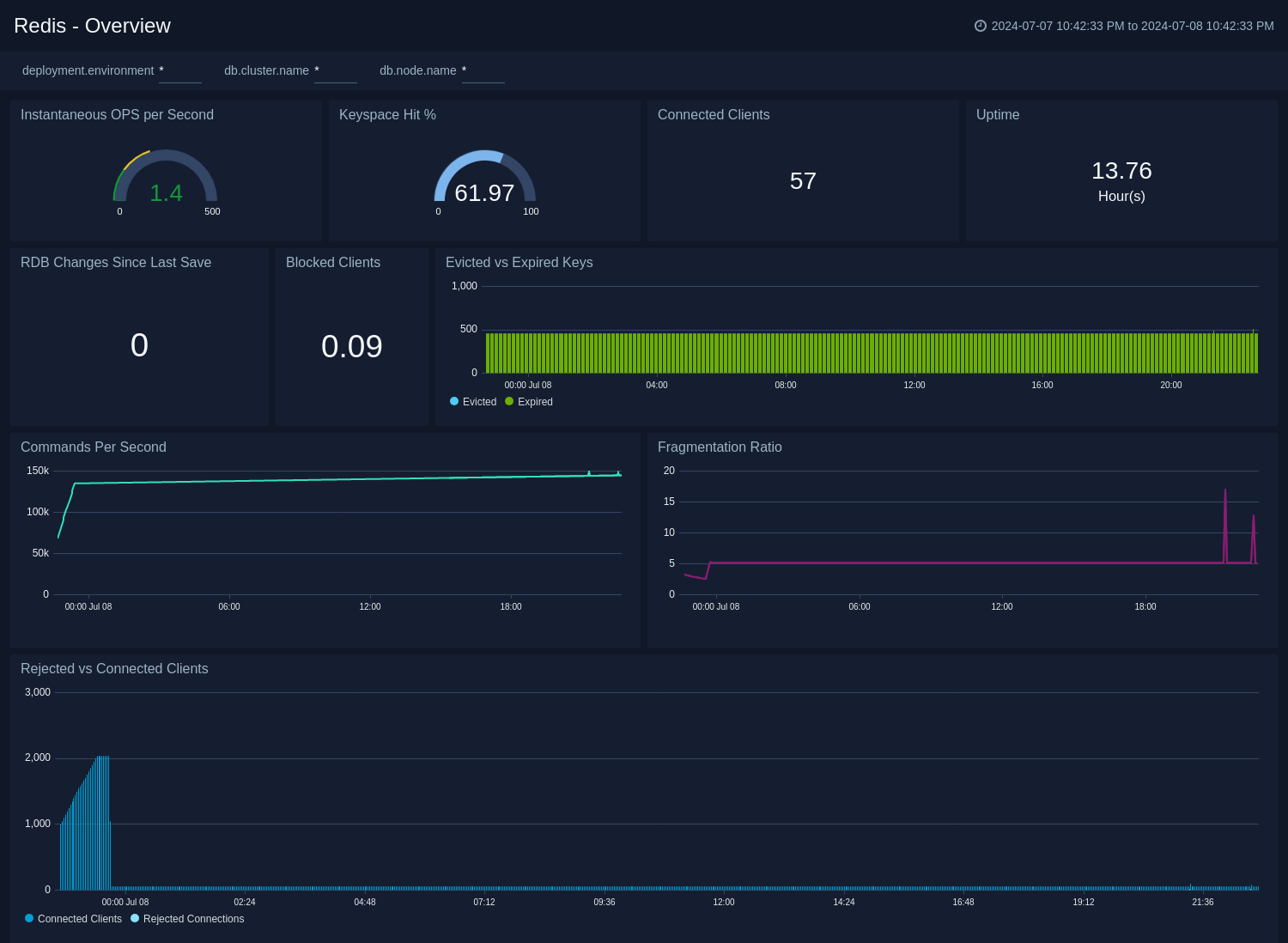The image size is (1288, 943).
Task: Click the Keyspace Hit % panel title
Action: tap(387, 114)
